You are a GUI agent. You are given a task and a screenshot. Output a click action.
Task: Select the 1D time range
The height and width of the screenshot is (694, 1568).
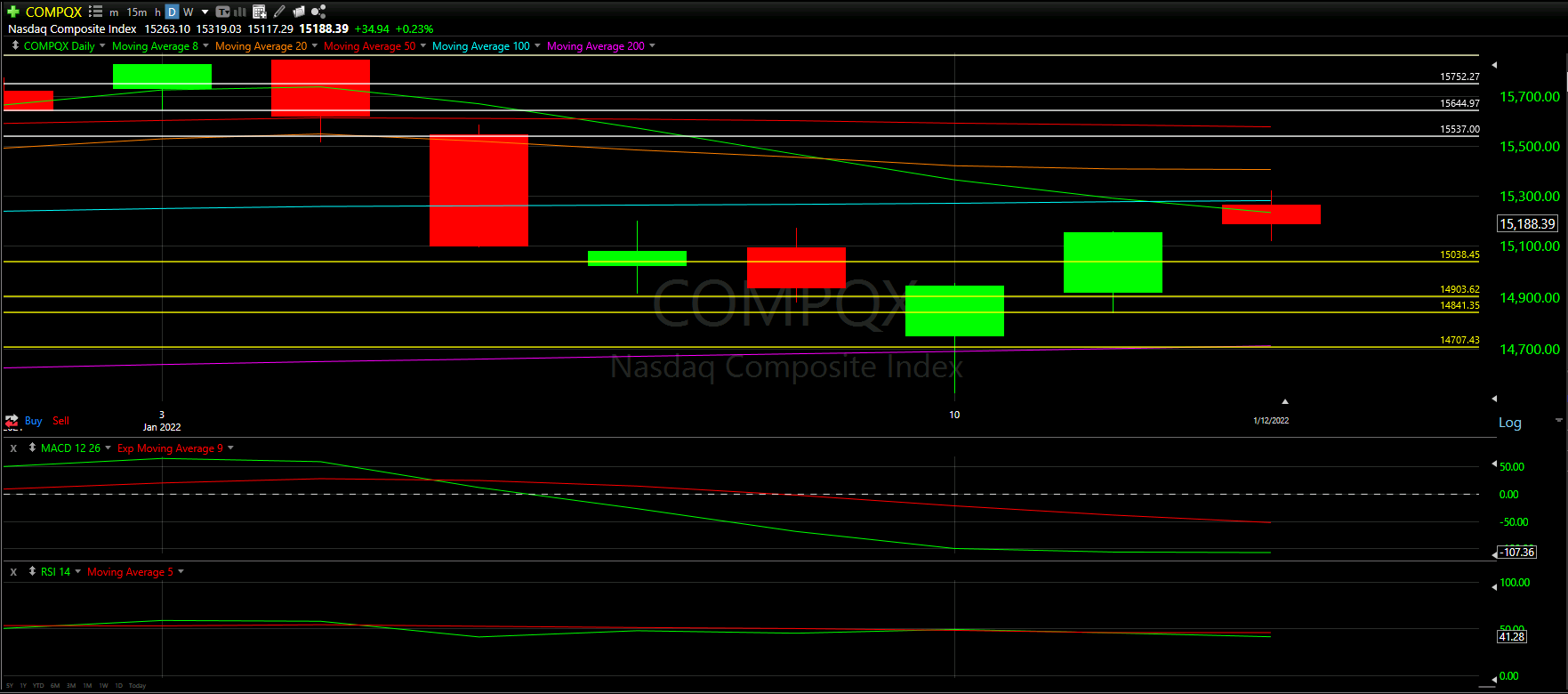point(119,686)
